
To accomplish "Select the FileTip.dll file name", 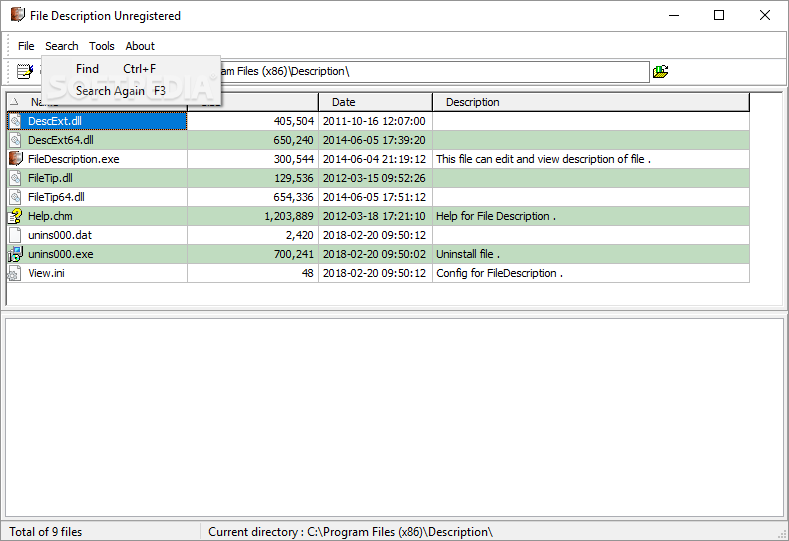I will pyautogui.click(x=50, y=178).
